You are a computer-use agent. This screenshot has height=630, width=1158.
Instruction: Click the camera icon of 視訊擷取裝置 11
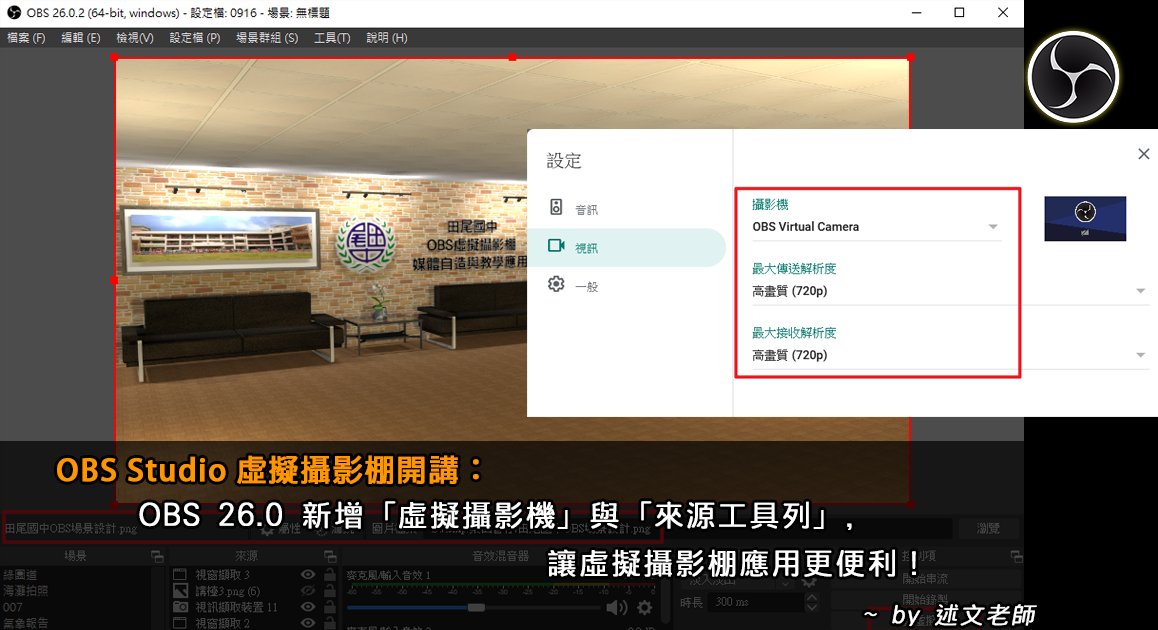tap(179, 607)
